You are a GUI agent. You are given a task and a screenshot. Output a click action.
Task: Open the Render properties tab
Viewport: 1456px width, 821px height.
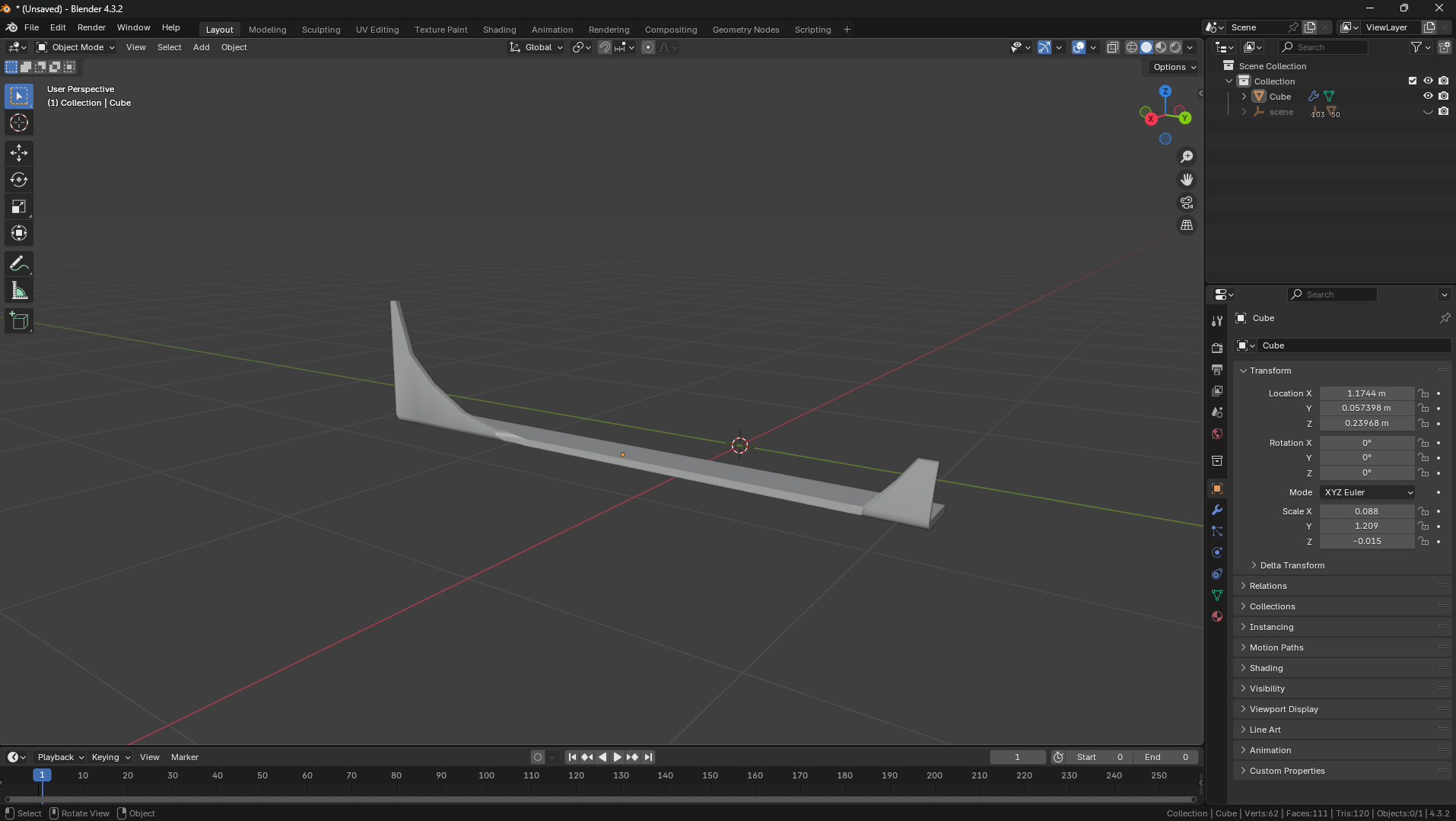[1217, 348]
